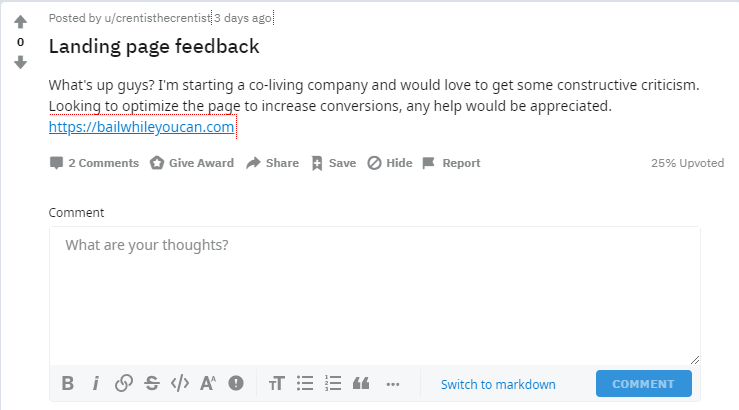
Task: Insert a link using the chain icon
Action: point(123,383)
